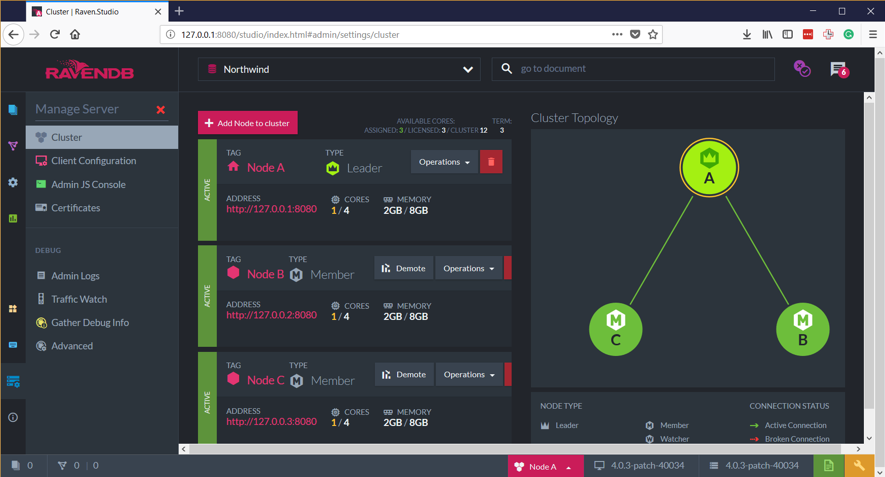Click the RavenDB logo
Screen dimensions: 885x477
click(90, 70)
